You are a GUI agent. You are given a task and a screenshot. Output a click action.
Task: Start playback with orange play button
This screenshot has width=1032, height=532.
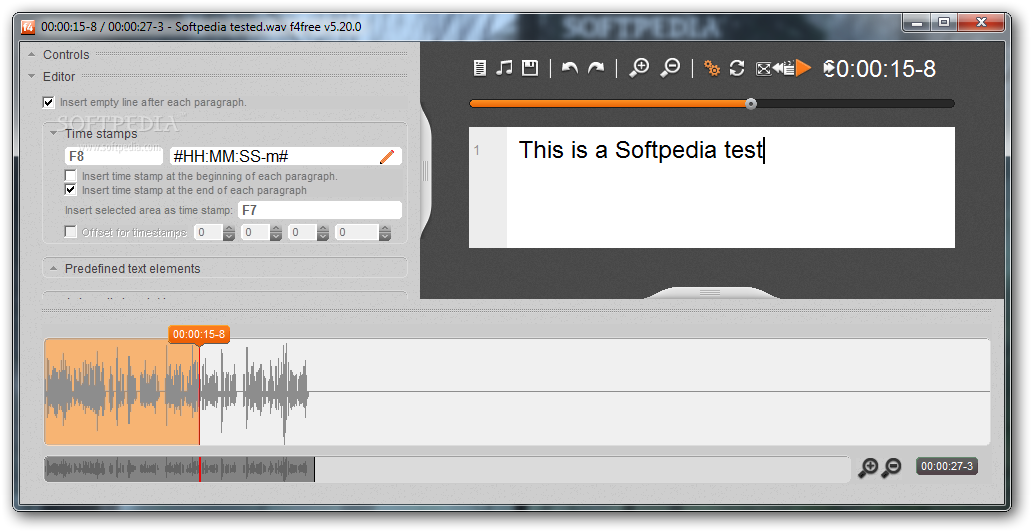pos(804,68)
